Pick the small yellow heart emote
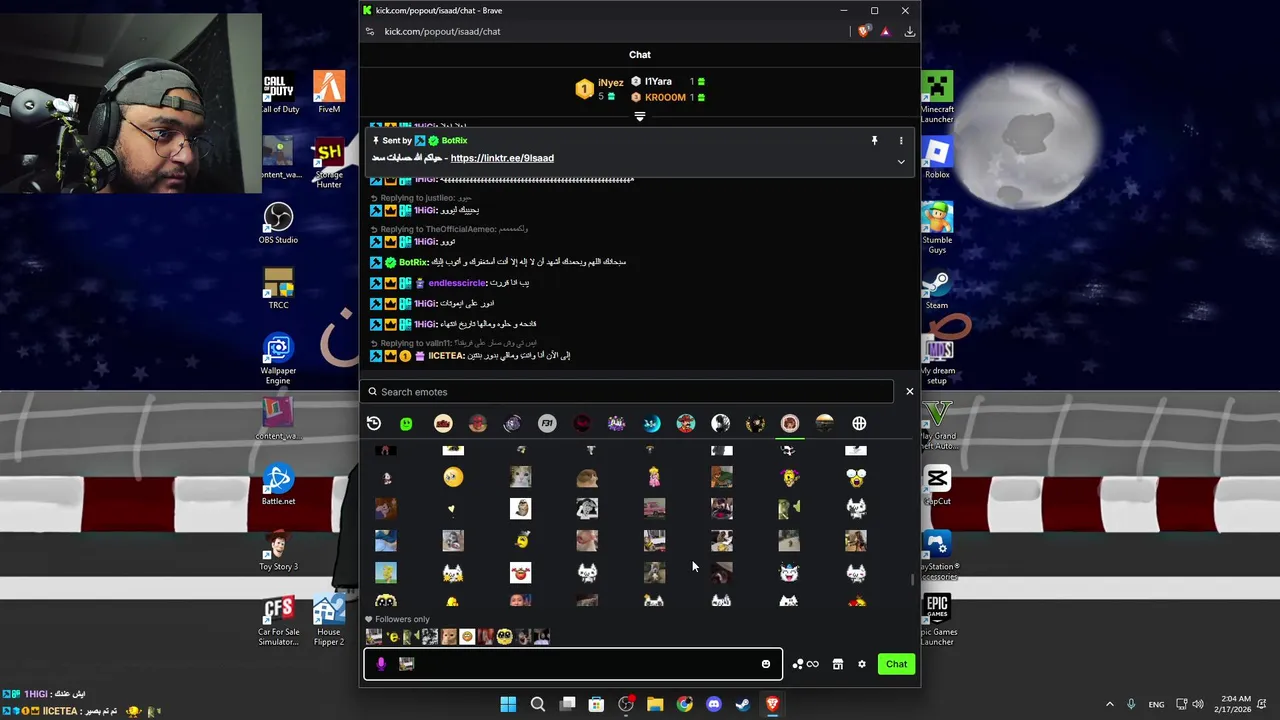The width and height of the screenshot is (1280, 720). point(451,509)
